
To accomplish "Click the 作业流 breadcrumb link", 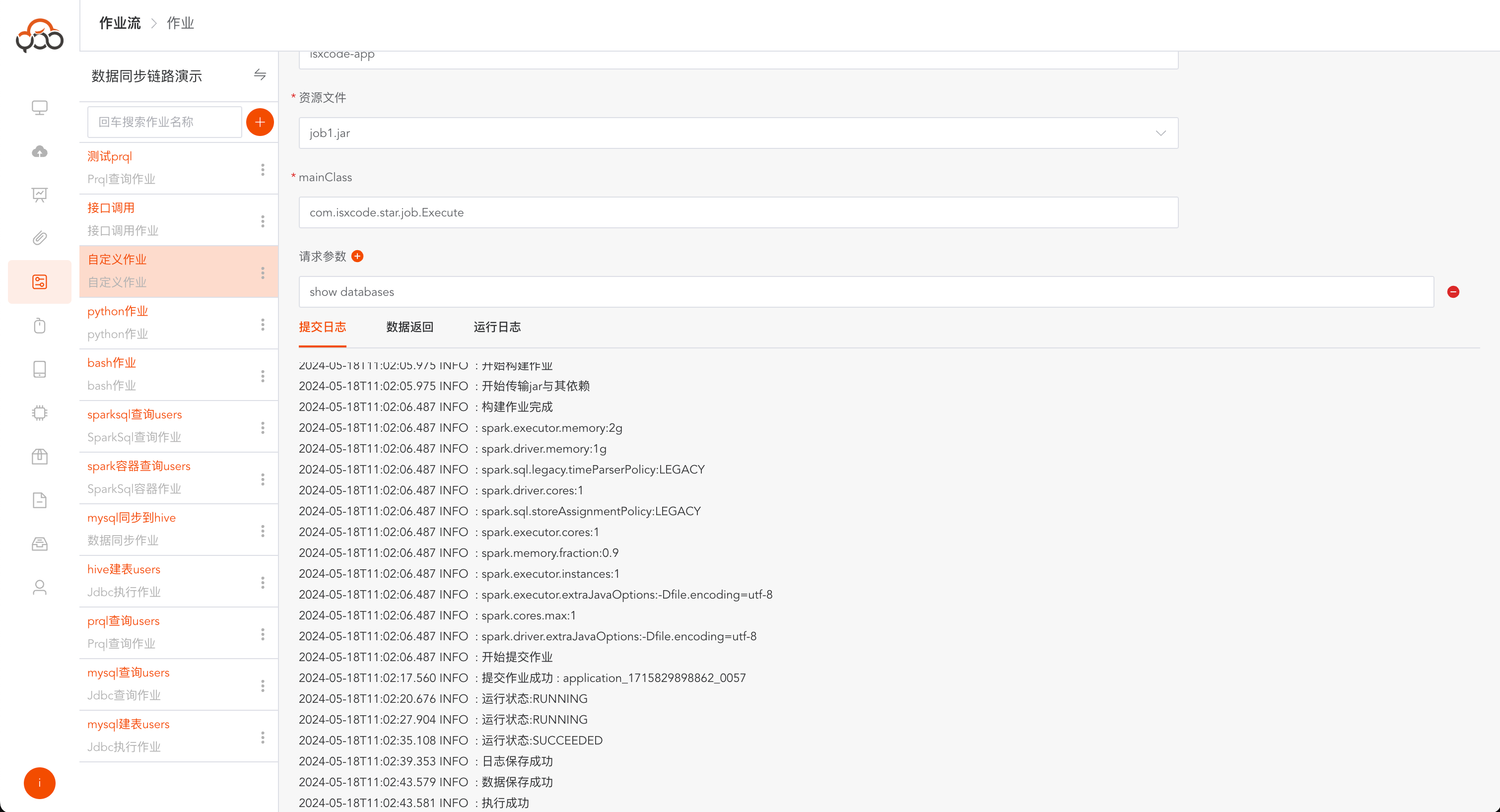I will coord(120,23).
